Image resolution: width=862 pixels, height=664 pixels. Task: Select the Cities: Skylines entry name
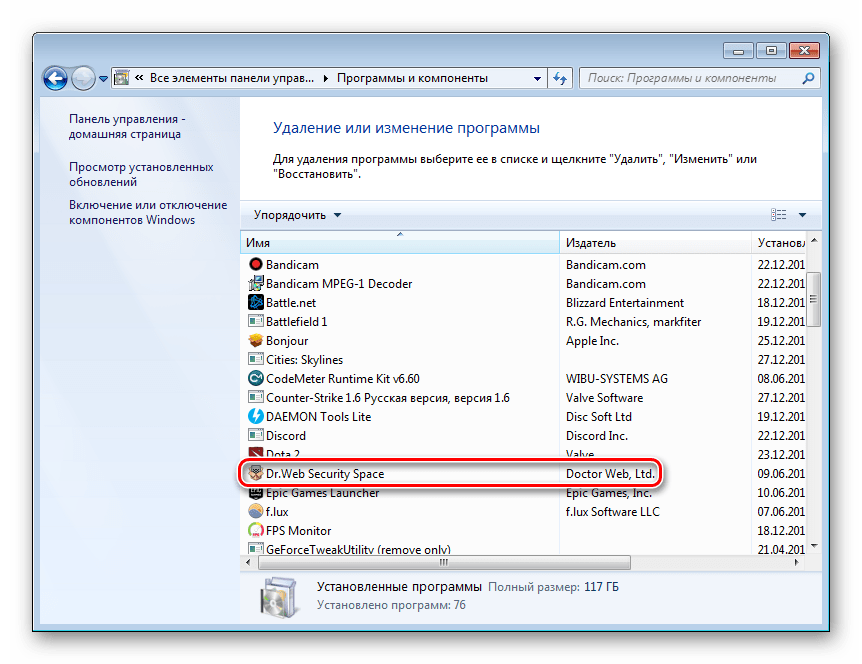[305, 360]
